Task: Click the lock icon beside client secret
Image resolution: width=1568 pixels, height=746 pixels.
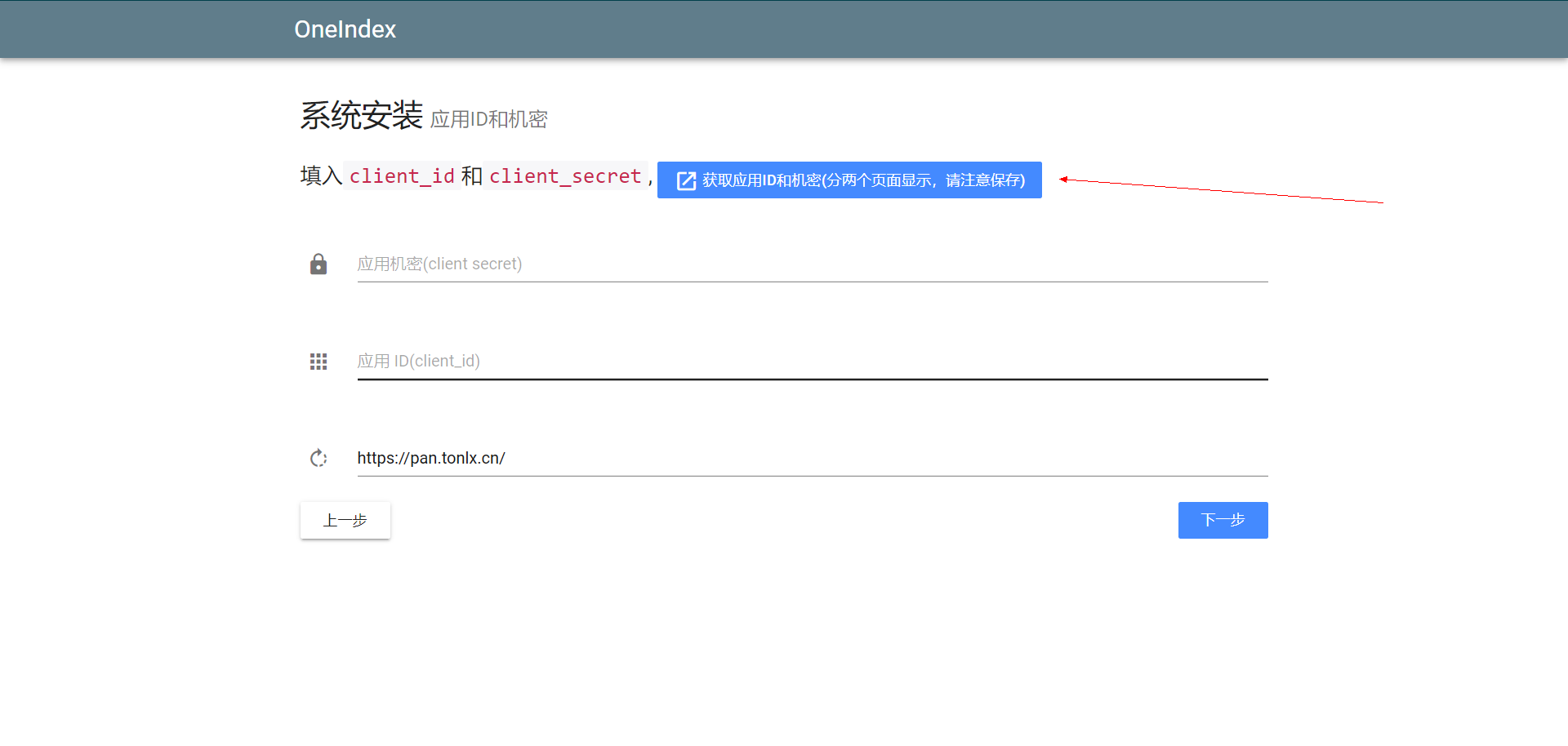Action: tap(318, 264)
